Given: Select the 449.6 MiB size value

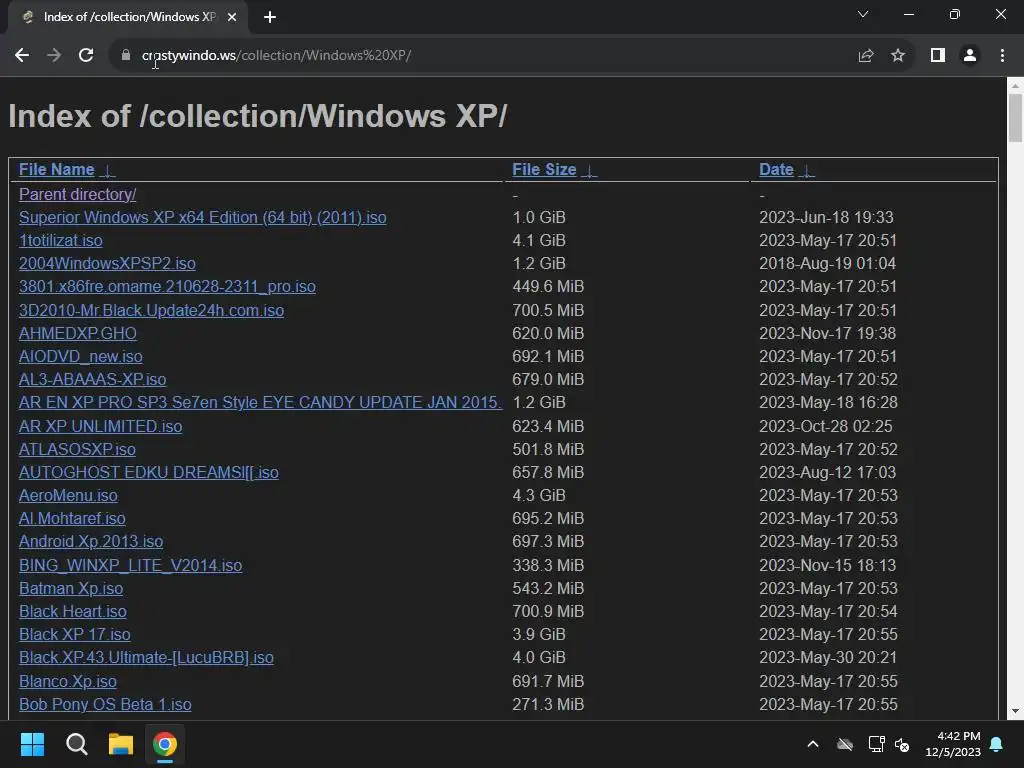Looking at the screenshot, I should pos(548,287).
